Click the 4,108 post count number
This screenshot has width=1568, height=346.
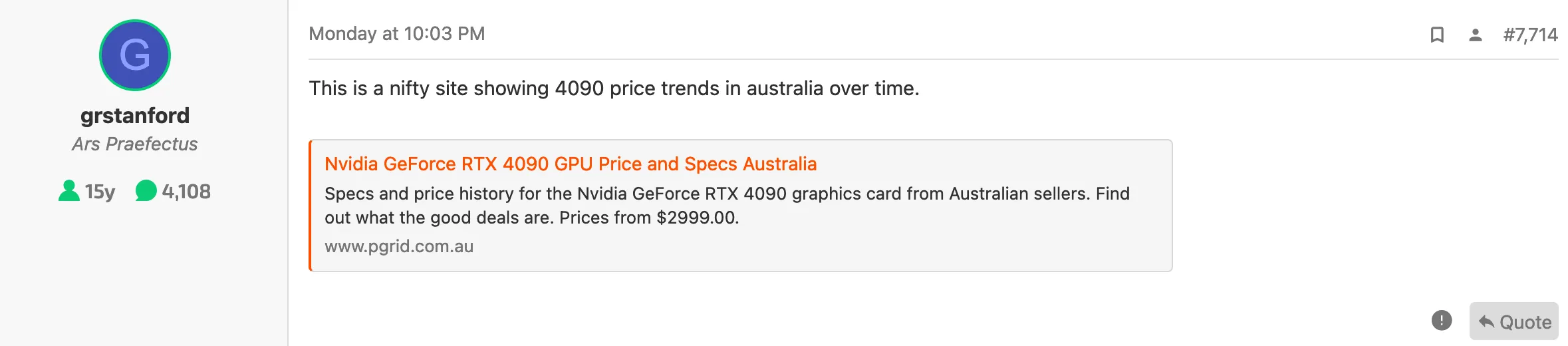point(186,192)
